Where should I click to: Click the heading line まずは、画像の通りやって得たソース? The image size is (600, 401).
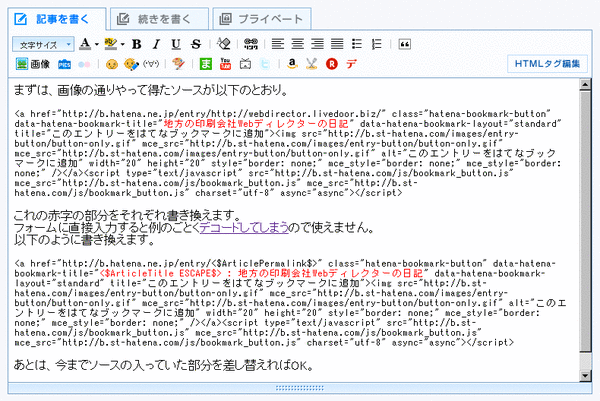point(151,90)
